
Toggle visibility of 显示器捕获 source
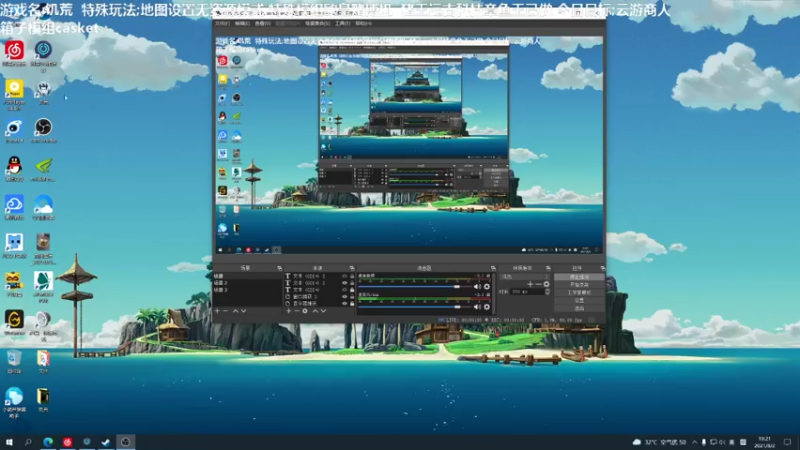click(x=344, y=304)
